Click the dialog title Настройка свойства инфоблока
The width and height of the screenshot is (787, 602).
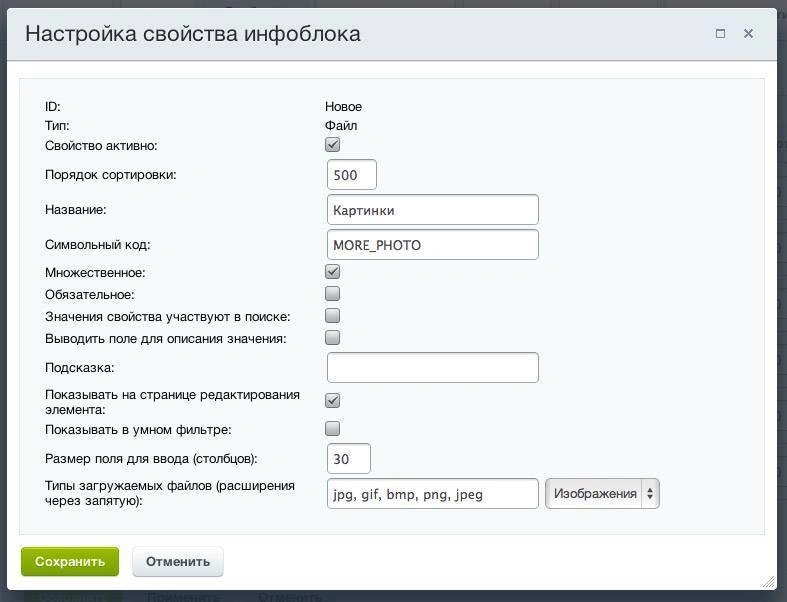[193, 34]
